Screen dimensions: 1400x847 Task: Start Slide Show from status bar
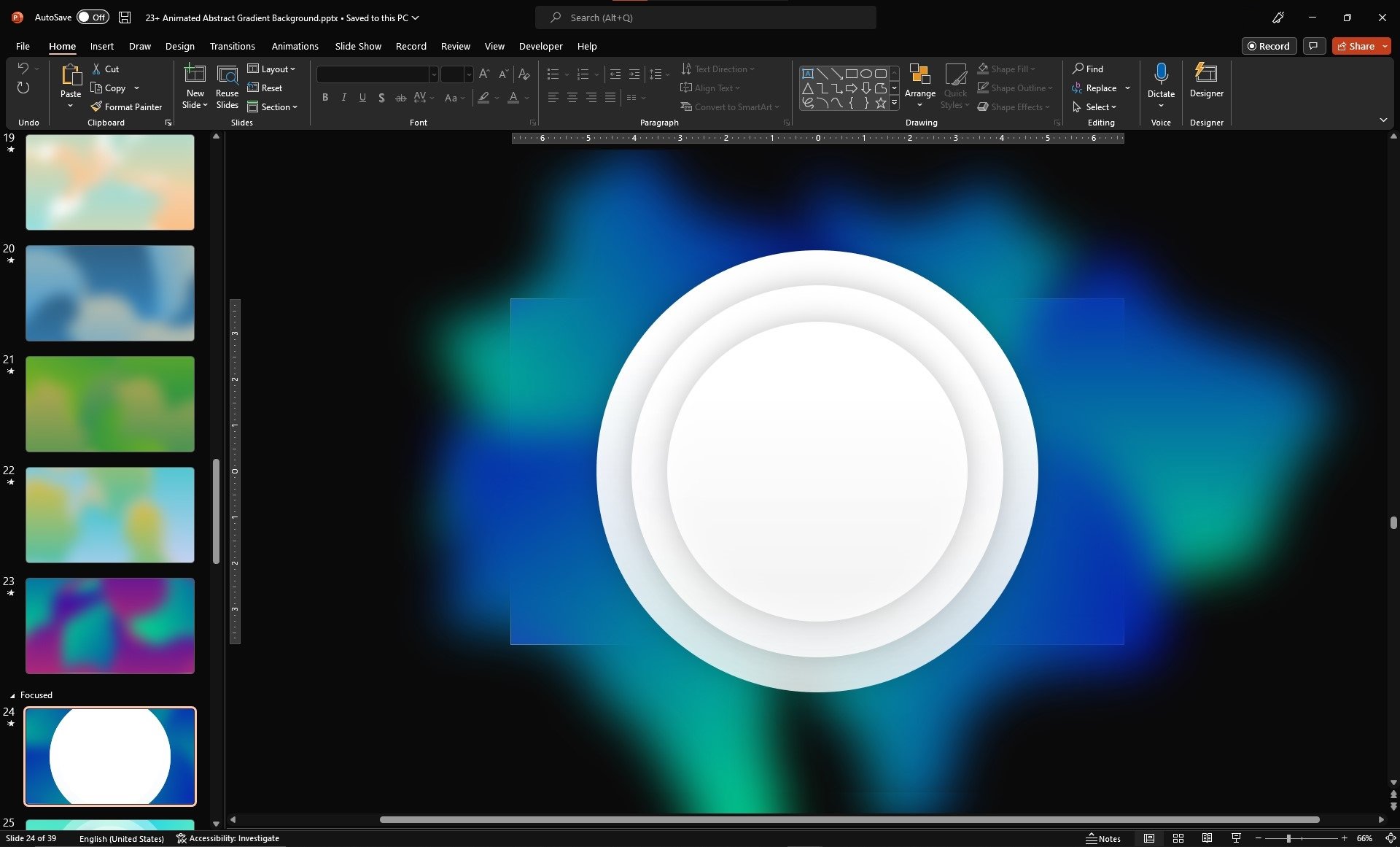coord(1236,838)
